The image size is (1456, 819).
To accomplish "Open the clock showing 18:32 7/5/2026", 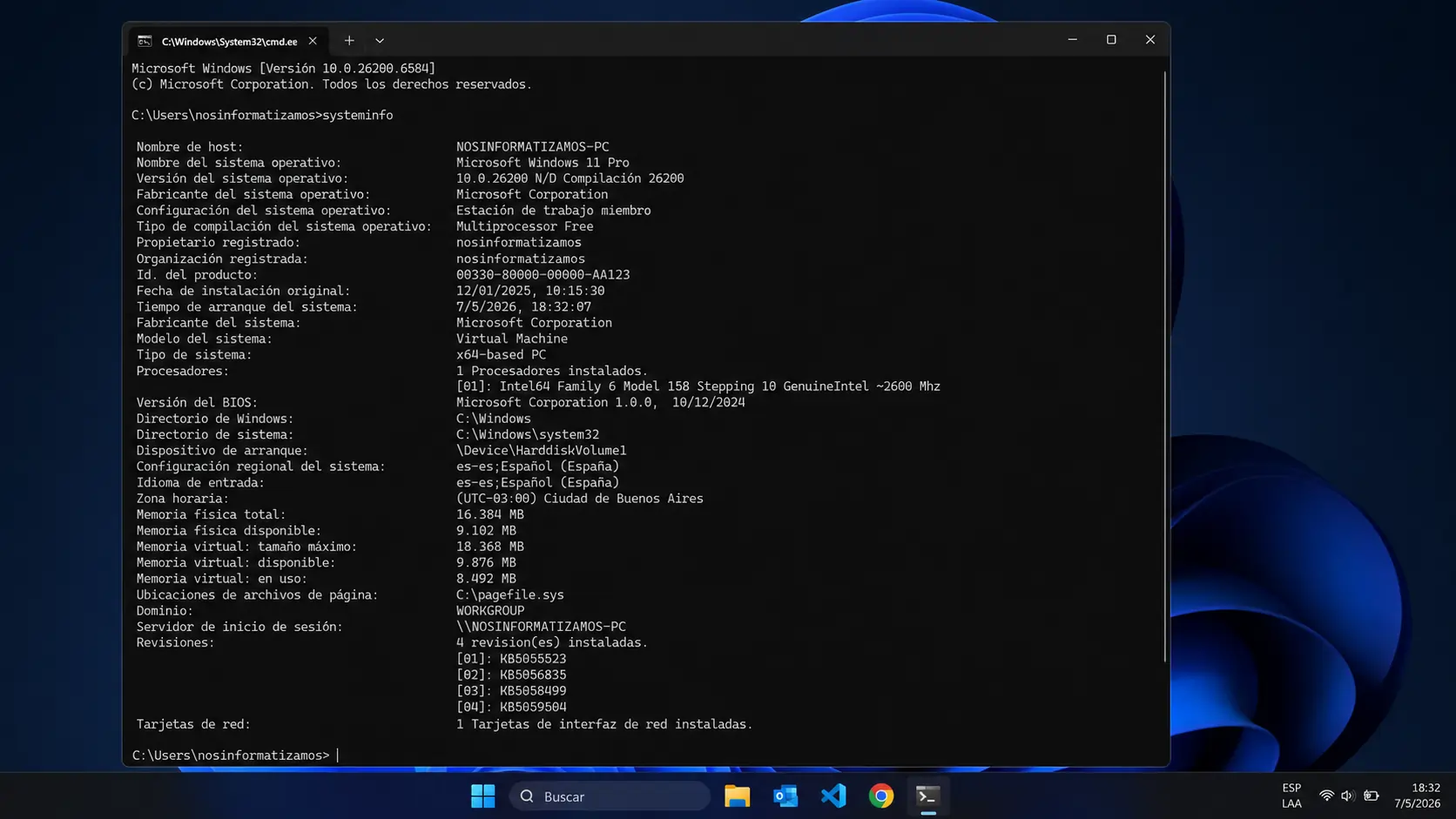I will pyautogui.click(x=1417, y=796).
